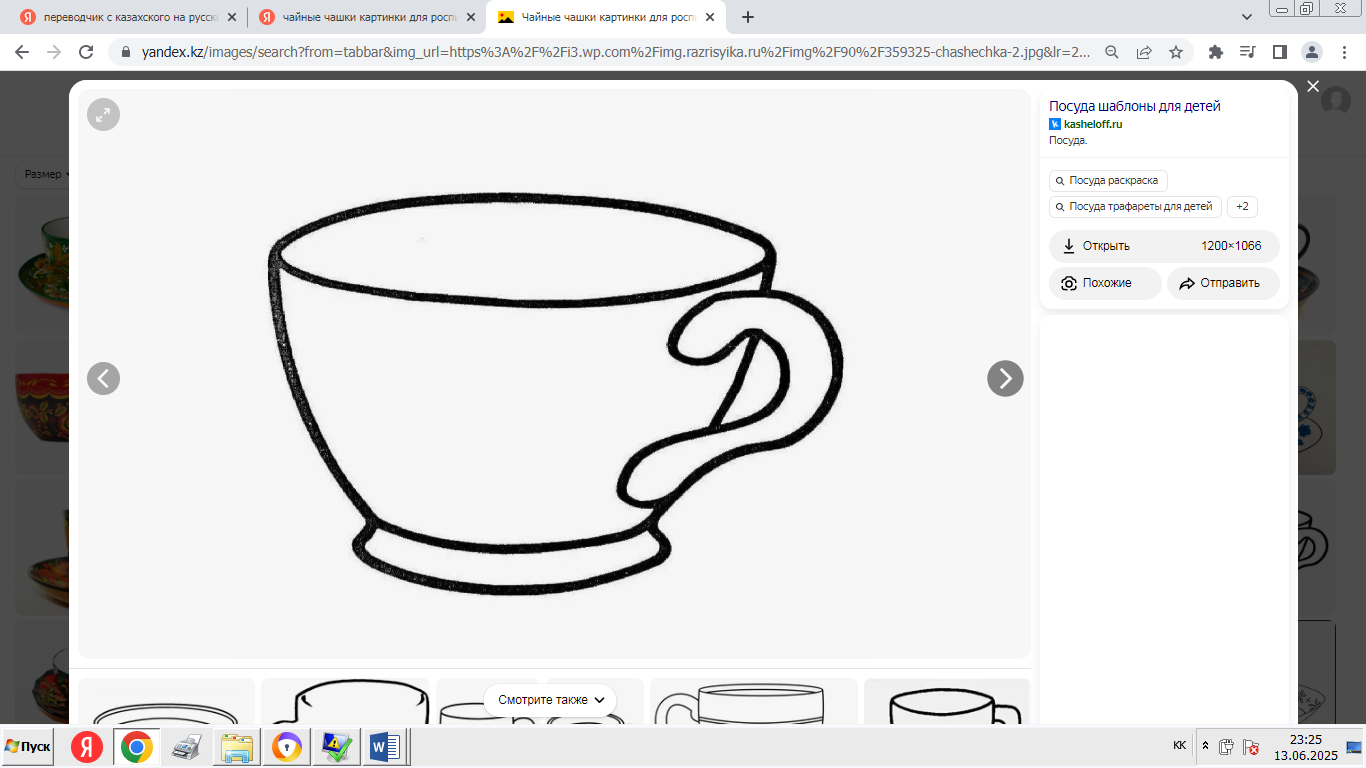
Task: Expand image to fullscreen view
Action: (103, 115)
